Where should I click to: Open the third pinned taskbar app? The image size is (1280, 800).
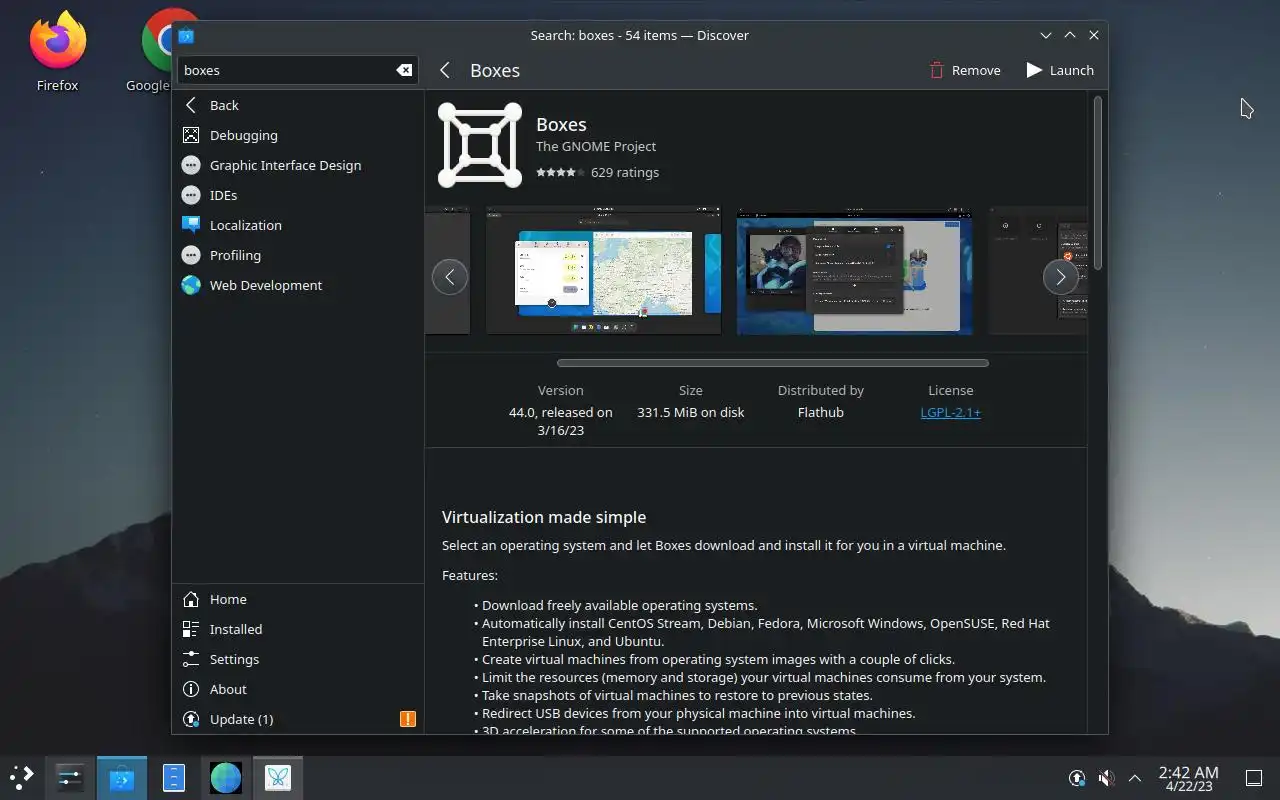coord(174,777)
